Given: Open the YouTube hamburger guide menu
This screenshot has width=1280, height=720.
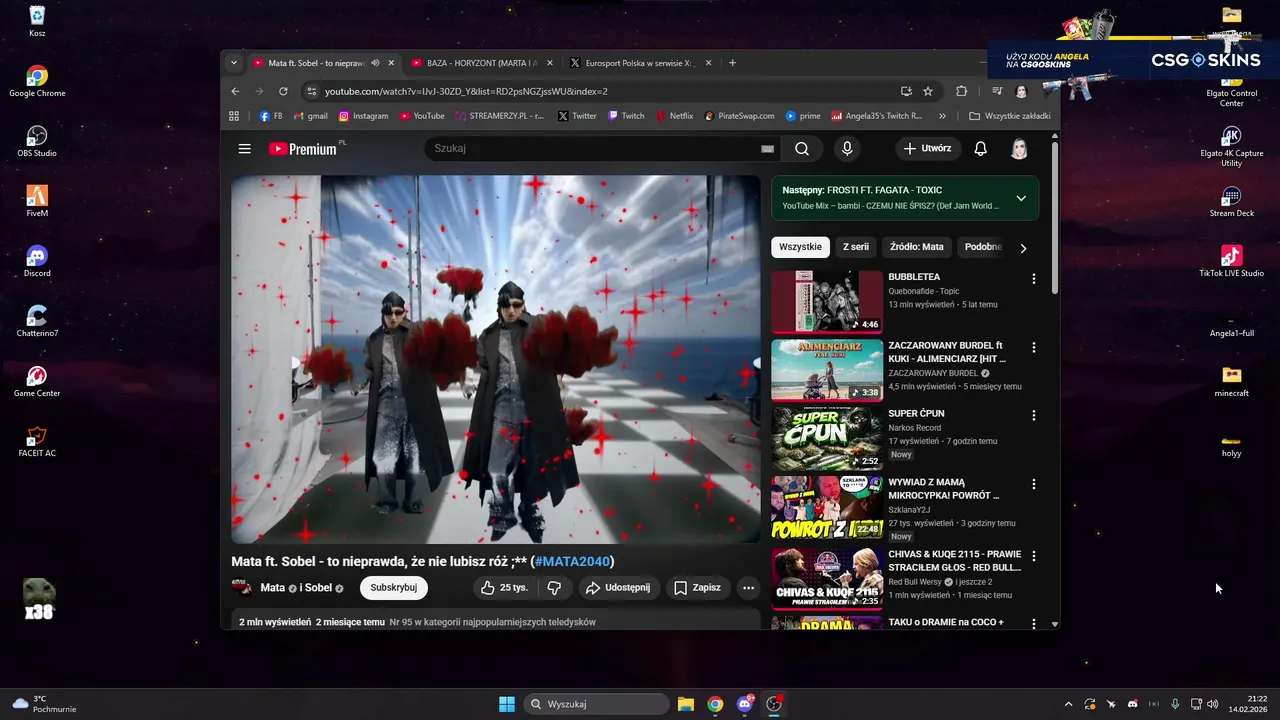Looking at the screenshot, I should pyautogui.click(x=244, y=149).
